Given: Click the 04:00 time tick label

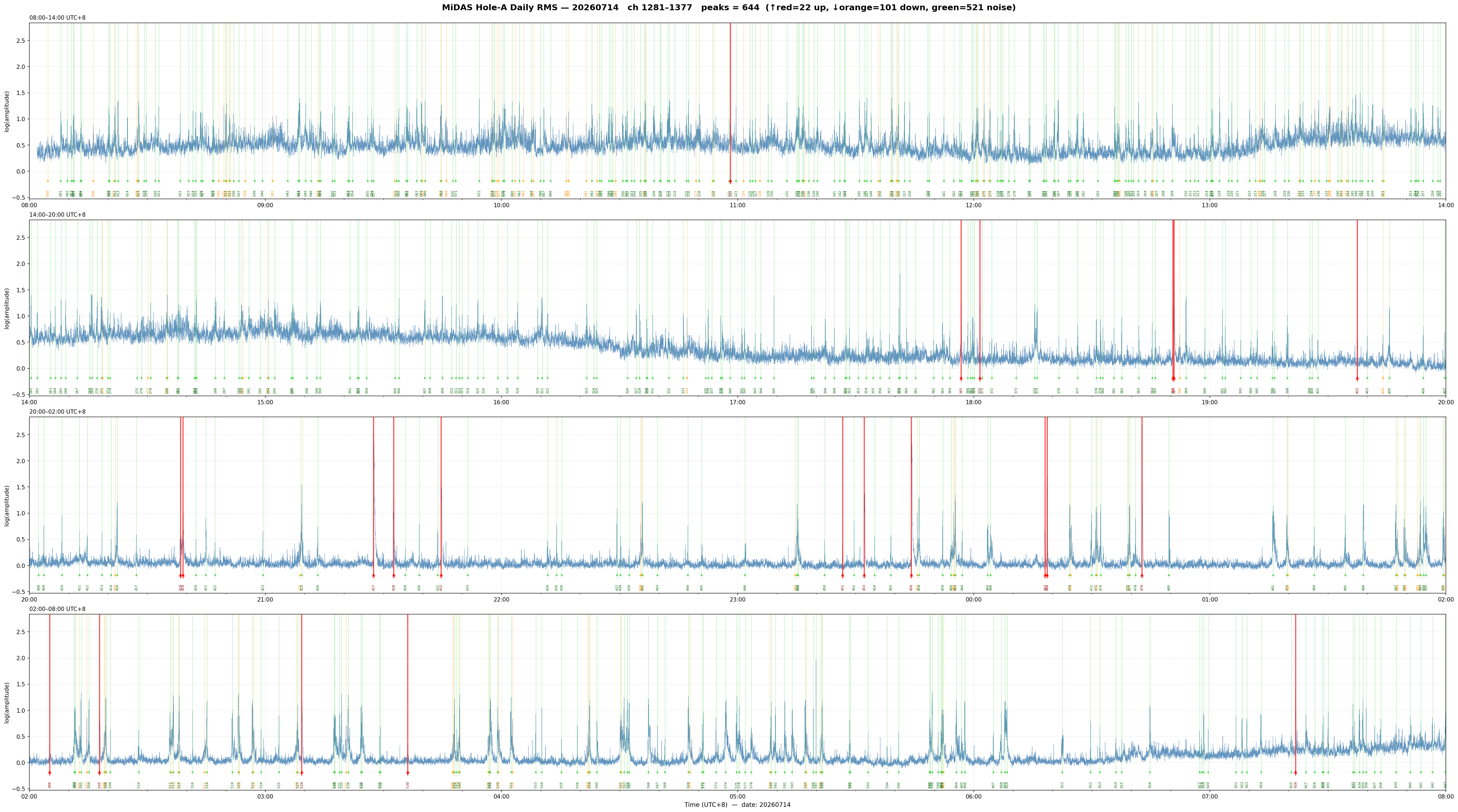Looking at the screenshot, I should (x=501, y=797).
